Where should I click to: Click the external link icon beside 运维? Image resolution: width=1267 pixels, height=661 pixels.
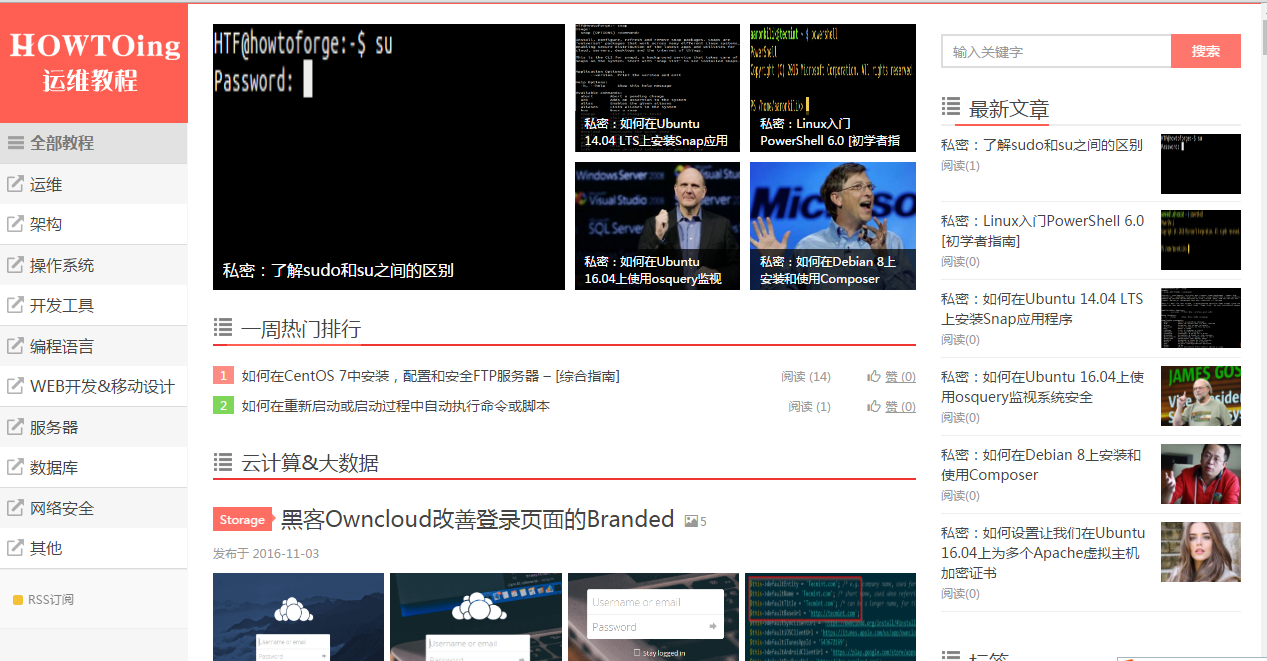pos(15,184)
